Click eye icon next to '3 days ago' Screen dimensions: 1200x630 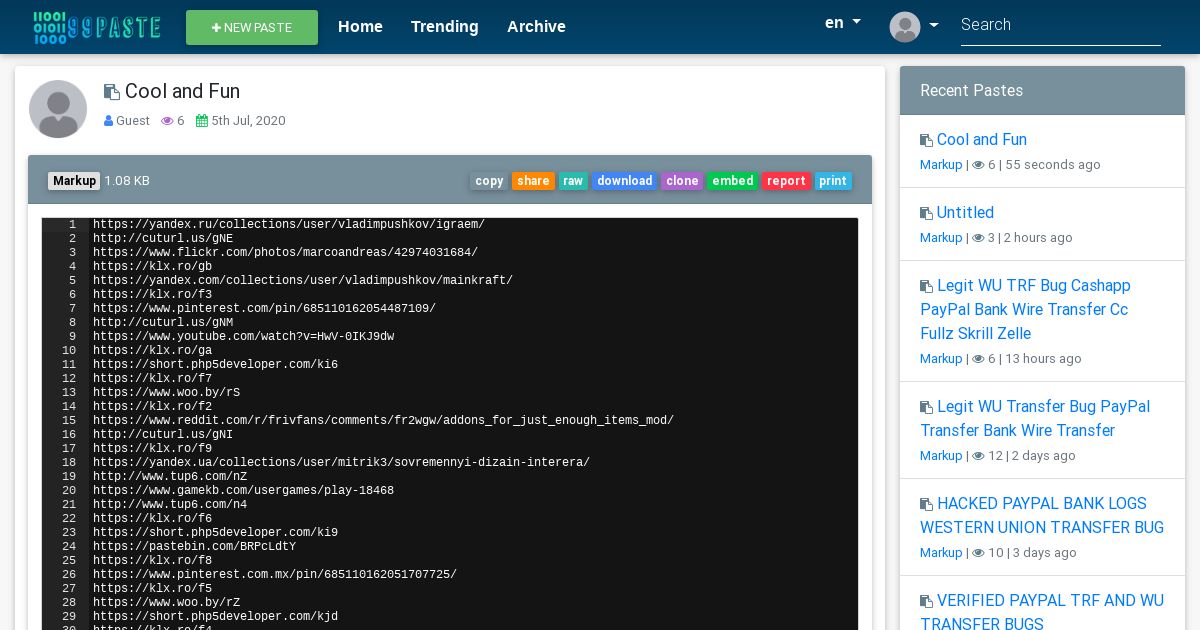(x=979, y=553)
